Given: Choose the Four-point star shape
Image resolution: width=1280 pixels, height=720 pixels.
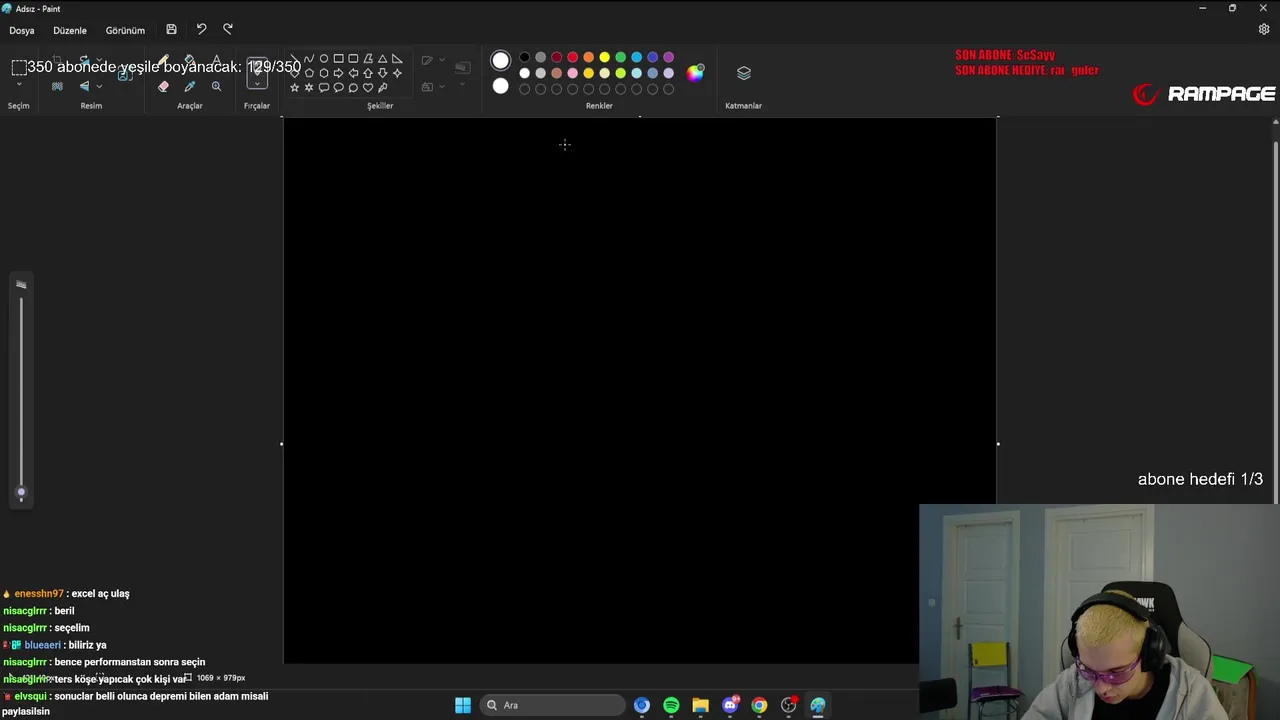Looking at the screenshot, I should click(397, 73).
